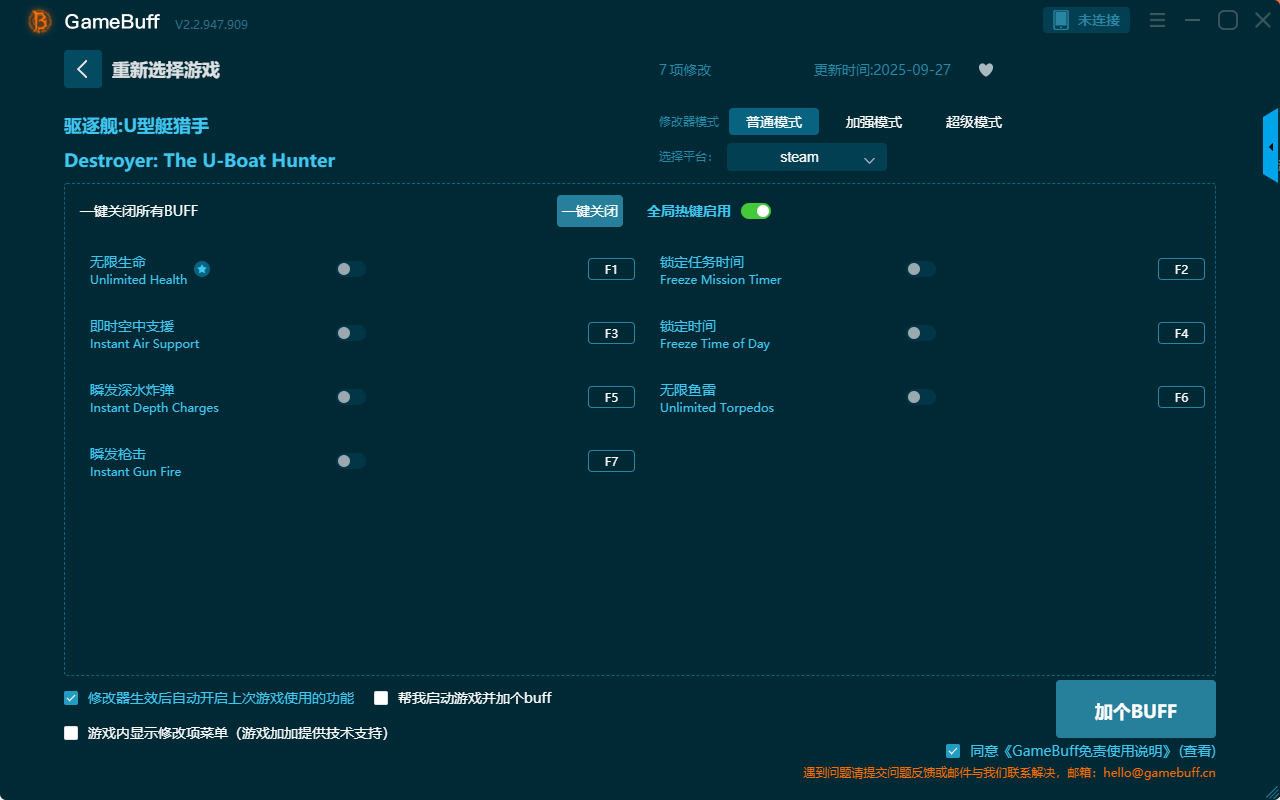
Task: Turn on Freeze Mission Timer toggle
Action: (921, 269)
